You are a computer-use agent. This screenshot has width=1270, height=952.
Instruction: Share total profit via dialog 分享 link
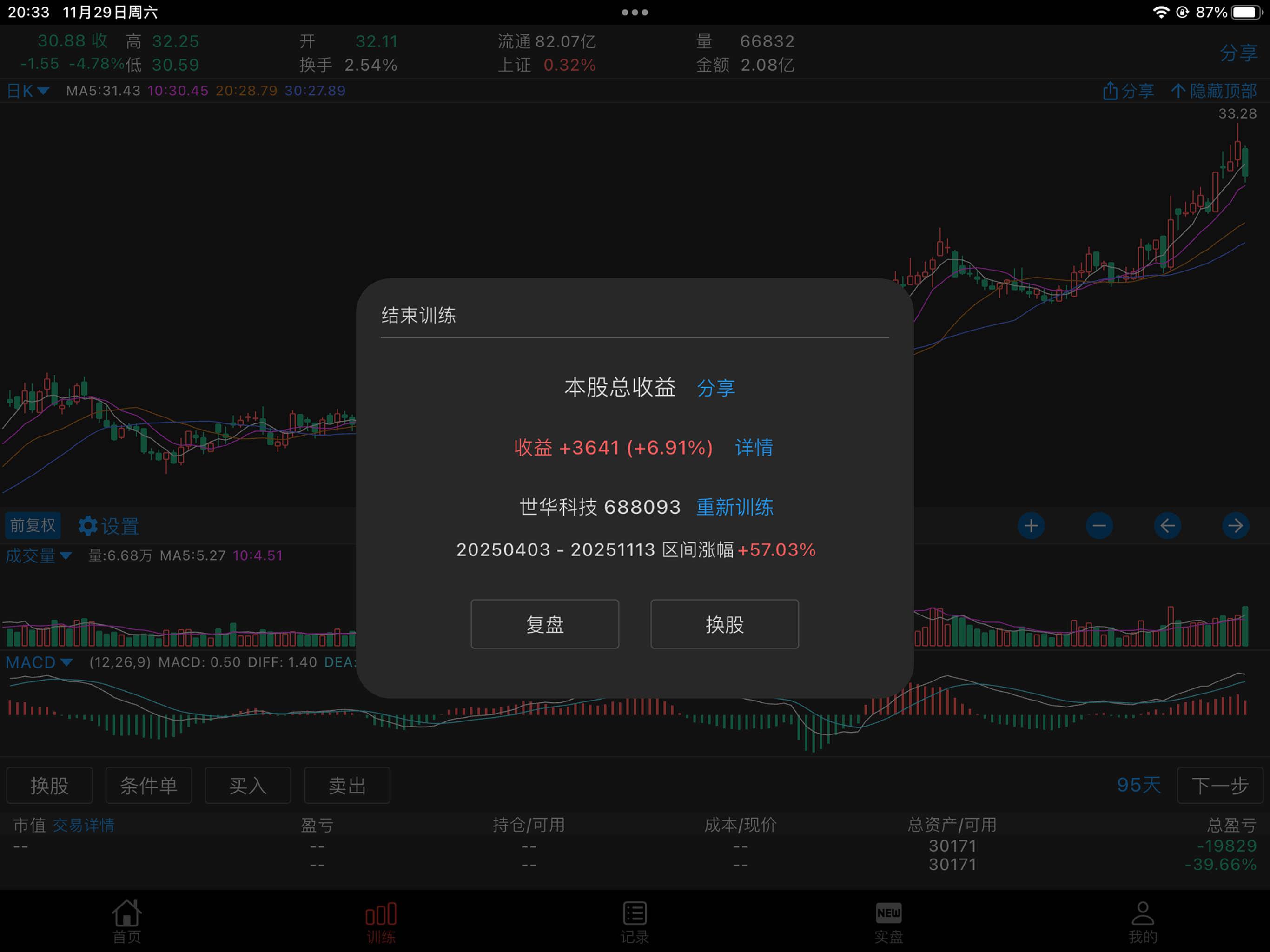coord(716,388)
